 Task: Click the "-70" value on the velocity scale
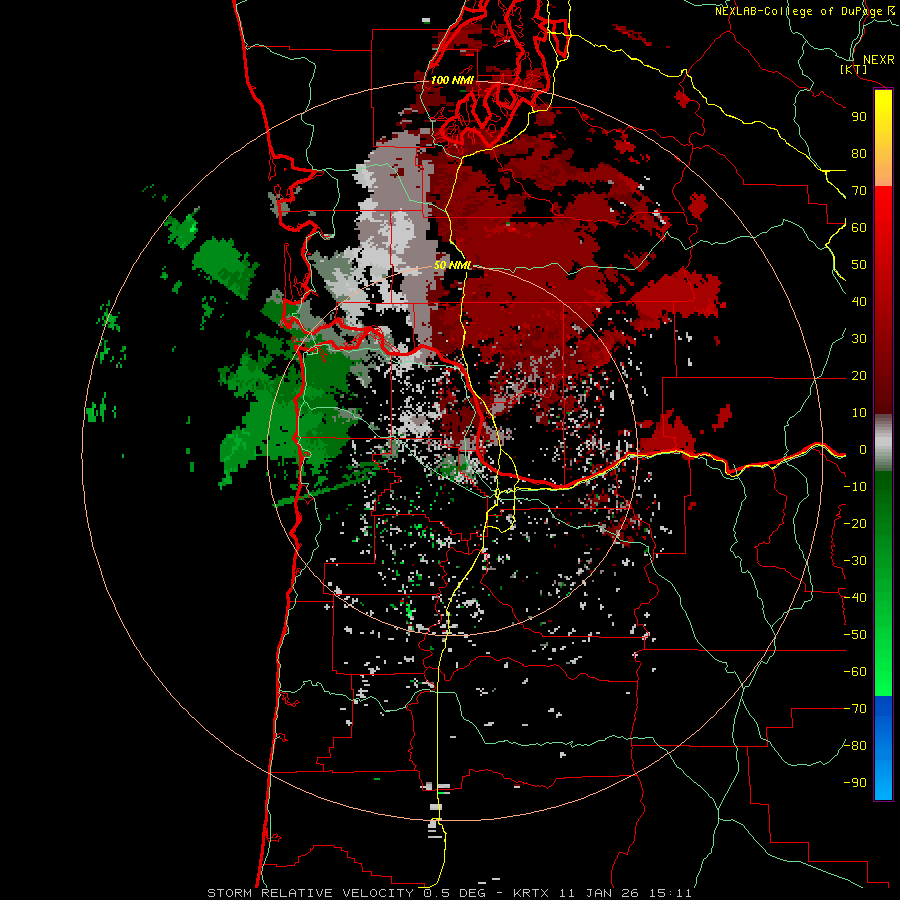(855, 709)
